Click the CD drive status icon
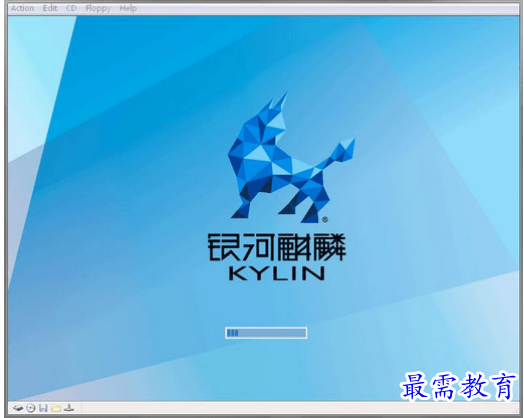Screen dimensions: 524x418 click(31, 408)
